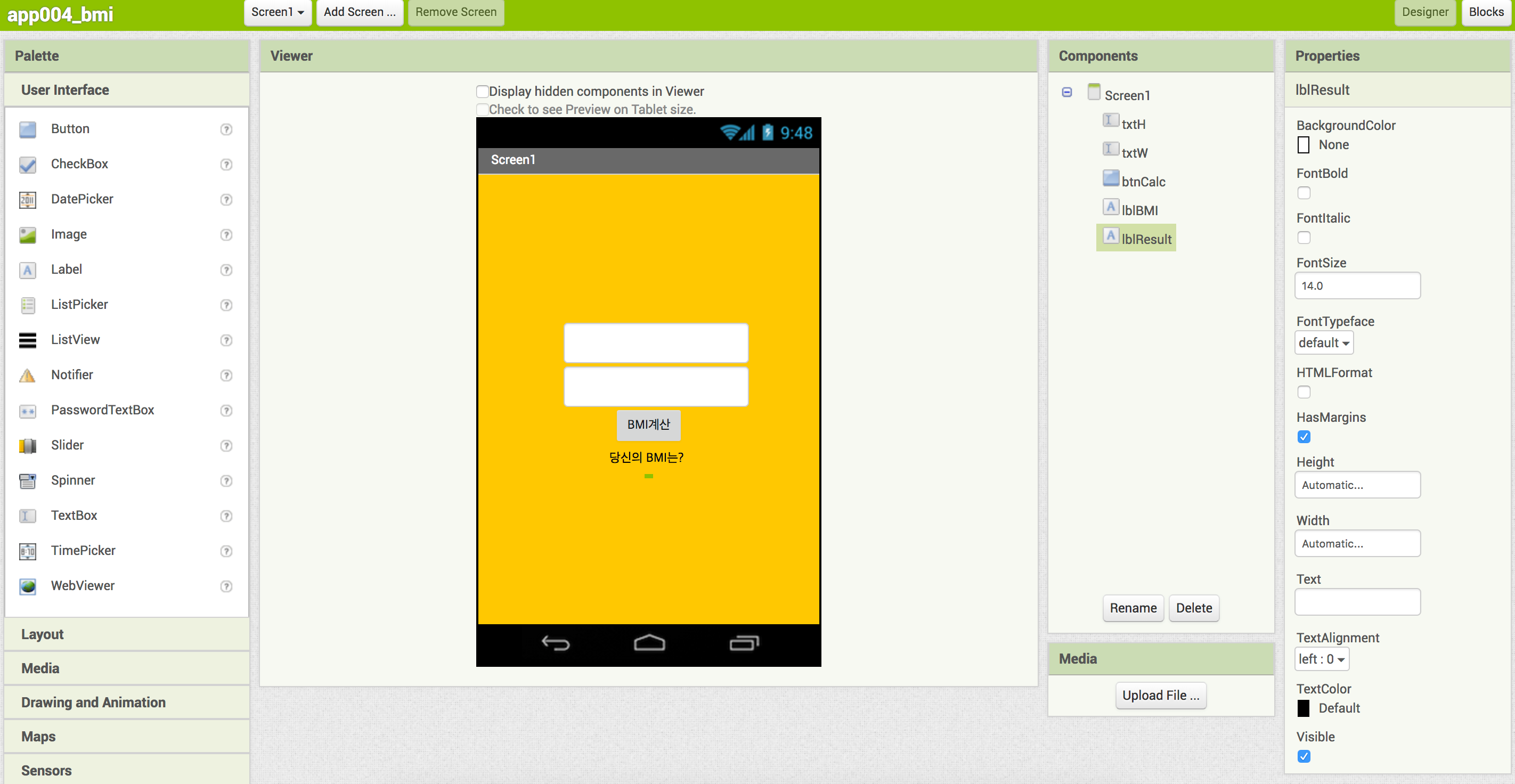
Task: Select txtW in the component tree
Action: [x=1135, y=153]
